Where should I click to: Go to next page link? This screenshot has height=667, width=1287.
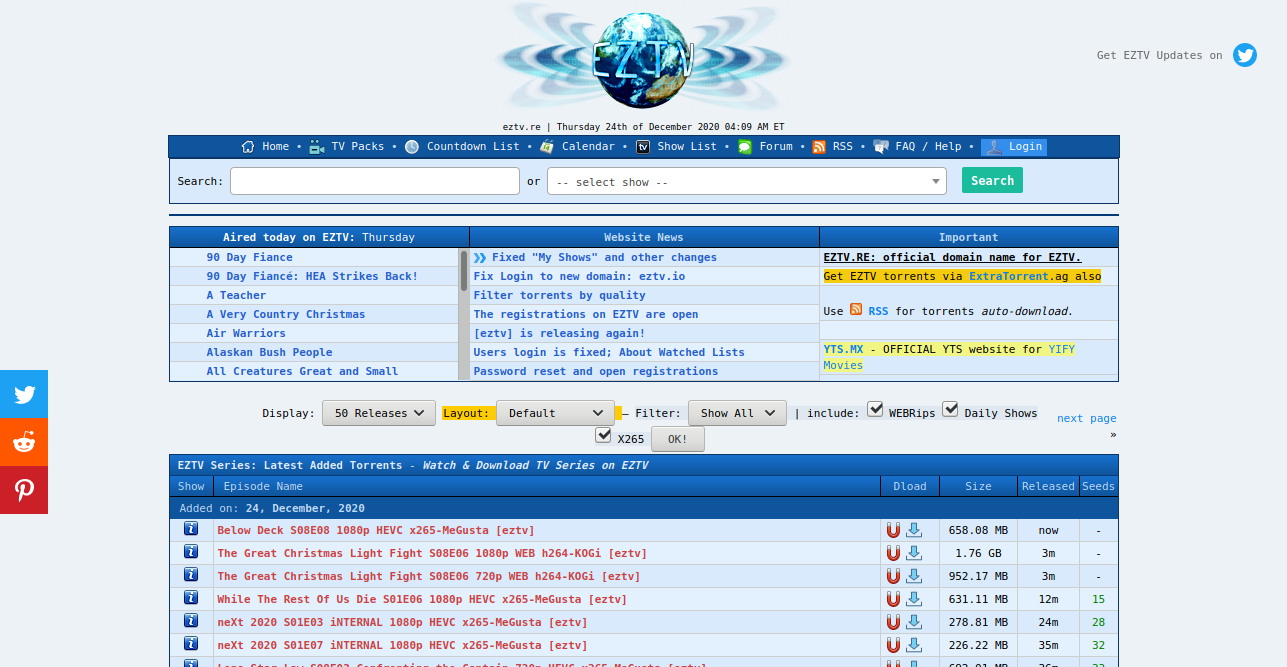point(1086,418)
